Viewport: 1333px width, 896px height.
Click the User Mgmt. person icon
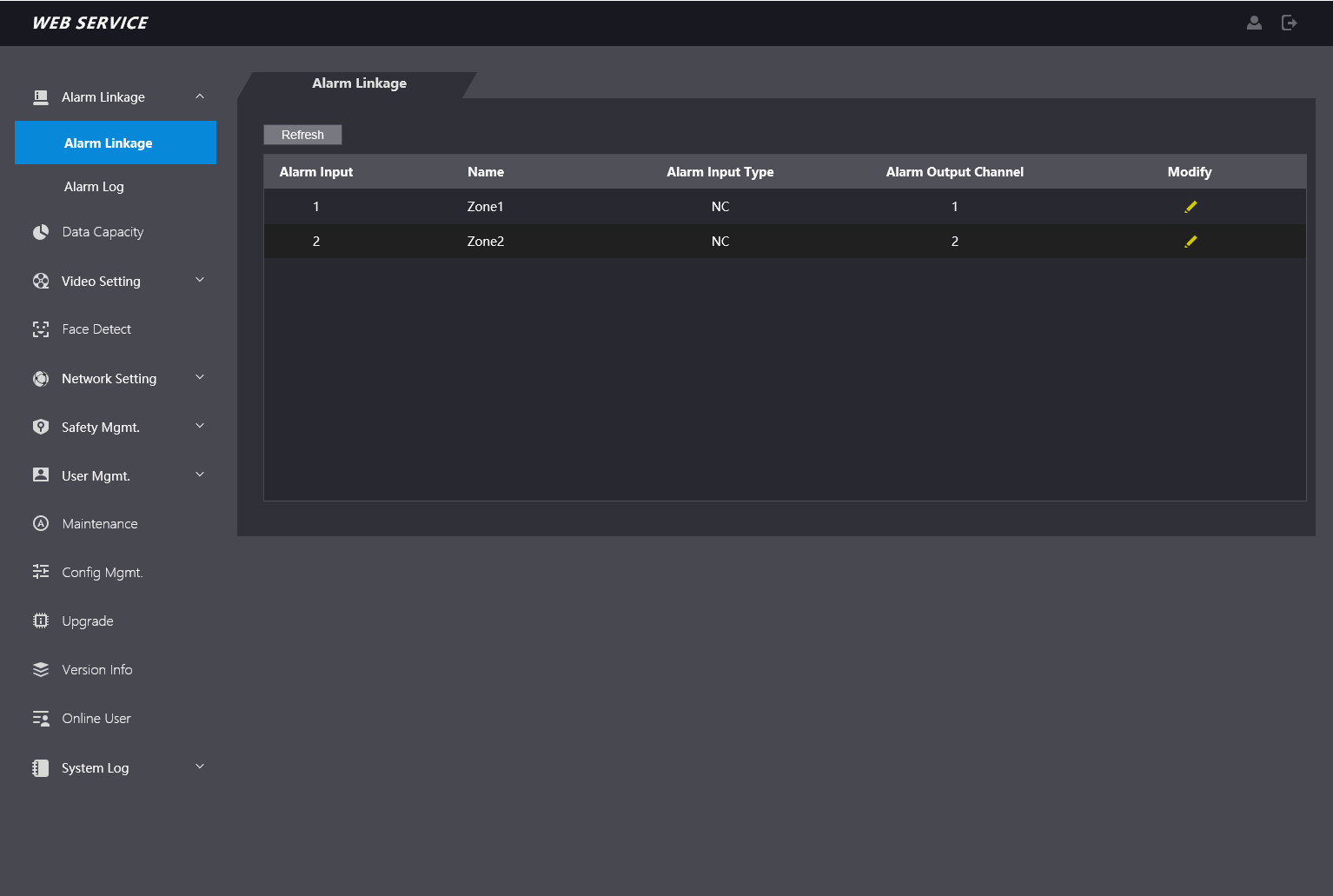point(41,475)
